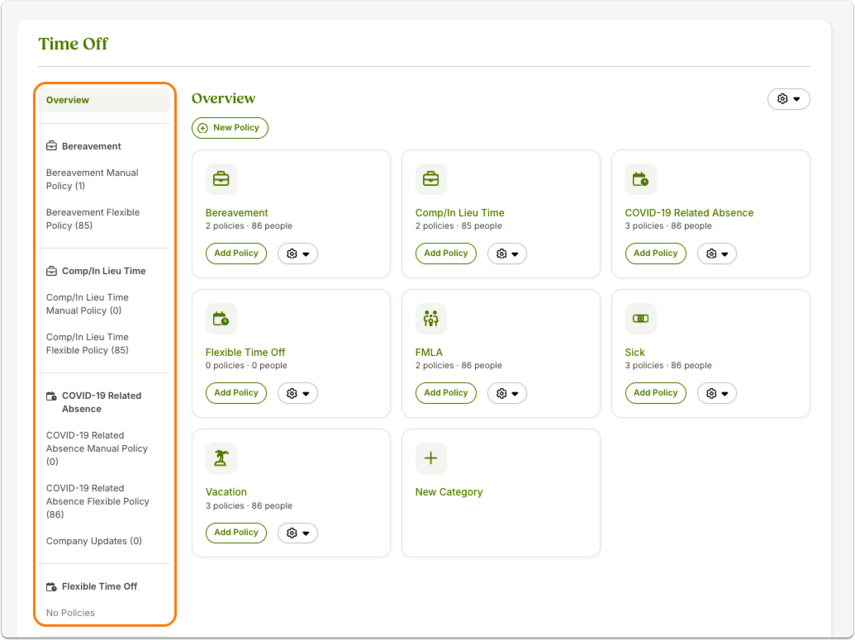
Task: Click the COVID-19 Related Absence card calendar icon
Action: pyautogui.click(x=640, y=179)
